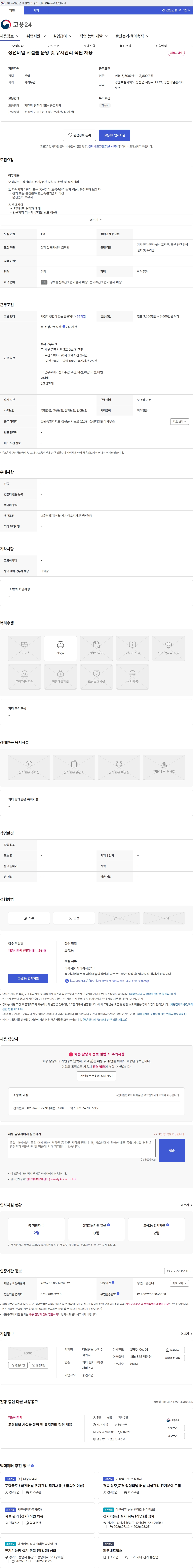
Task: Click the 통근버스 welfare icon
Action: coord(24,648)
